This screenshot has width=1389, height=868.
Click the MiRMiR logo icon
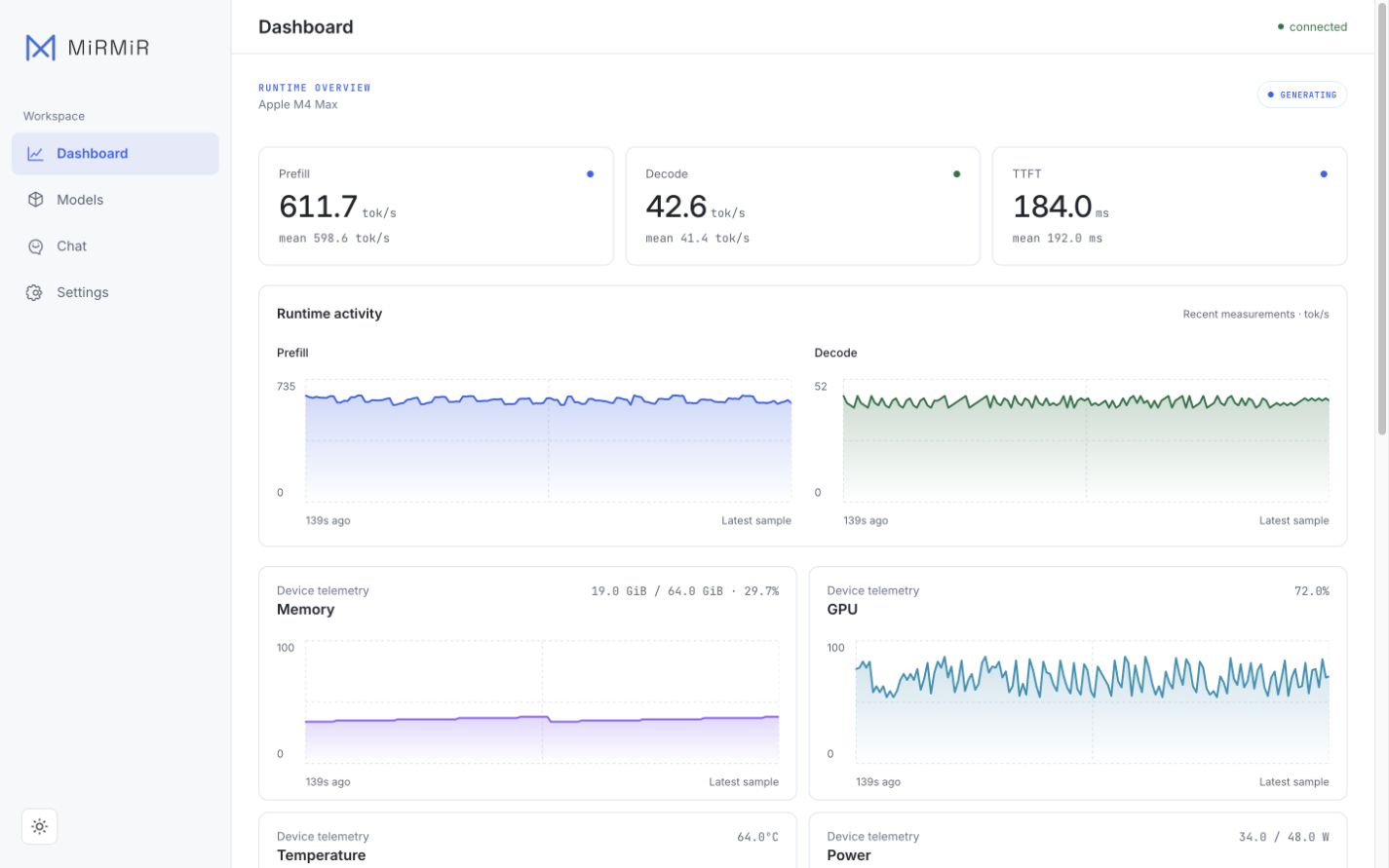(x=40, y=47)
